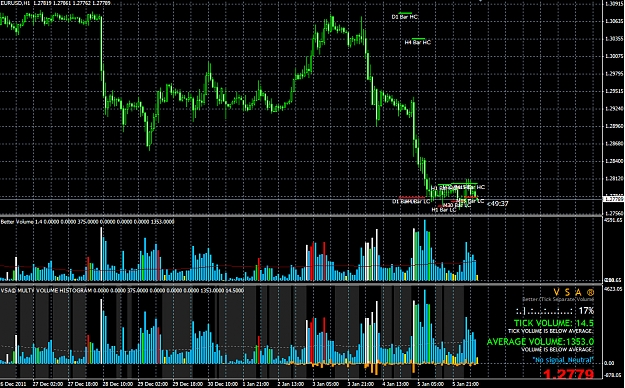Click the '17%' progress readout
The width and height of the screenshot is (625, 388).
(x=586, y=311)
